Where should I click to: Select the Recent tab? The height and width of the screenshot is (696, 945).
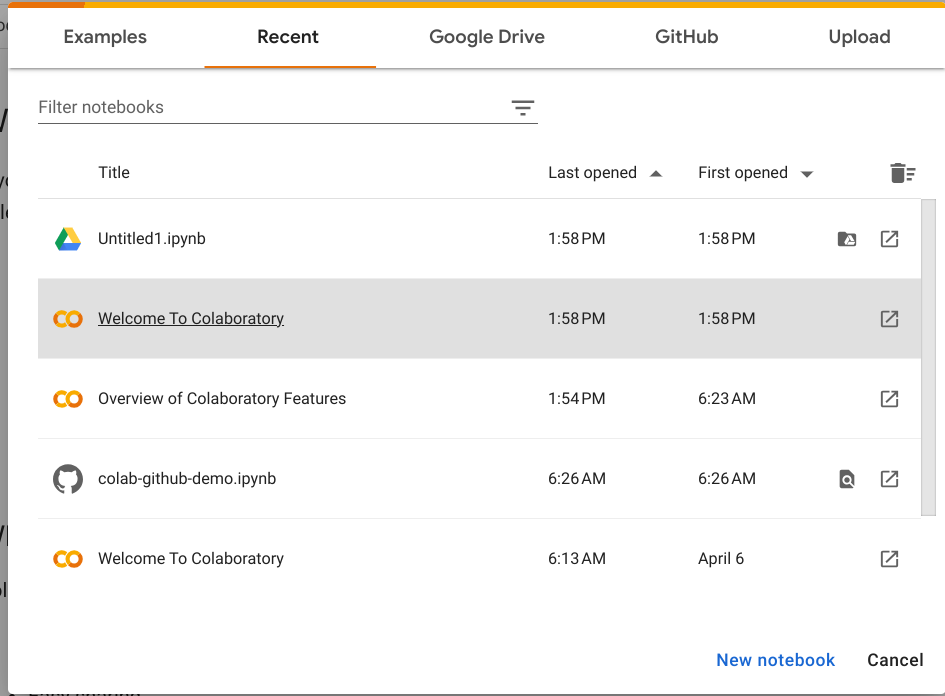click(x=288, y=37)
